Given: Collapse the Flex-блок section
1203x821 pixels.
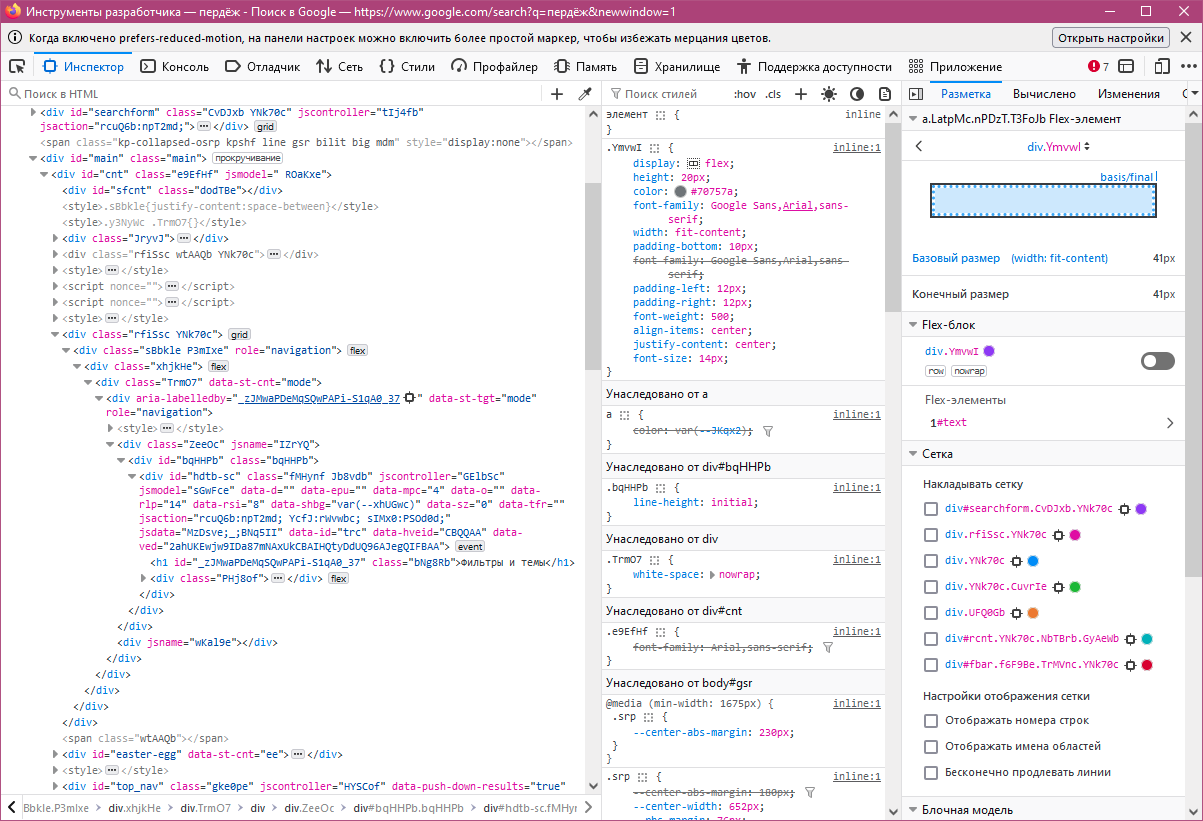Looking at the screenshot, I should click(913, 325).
